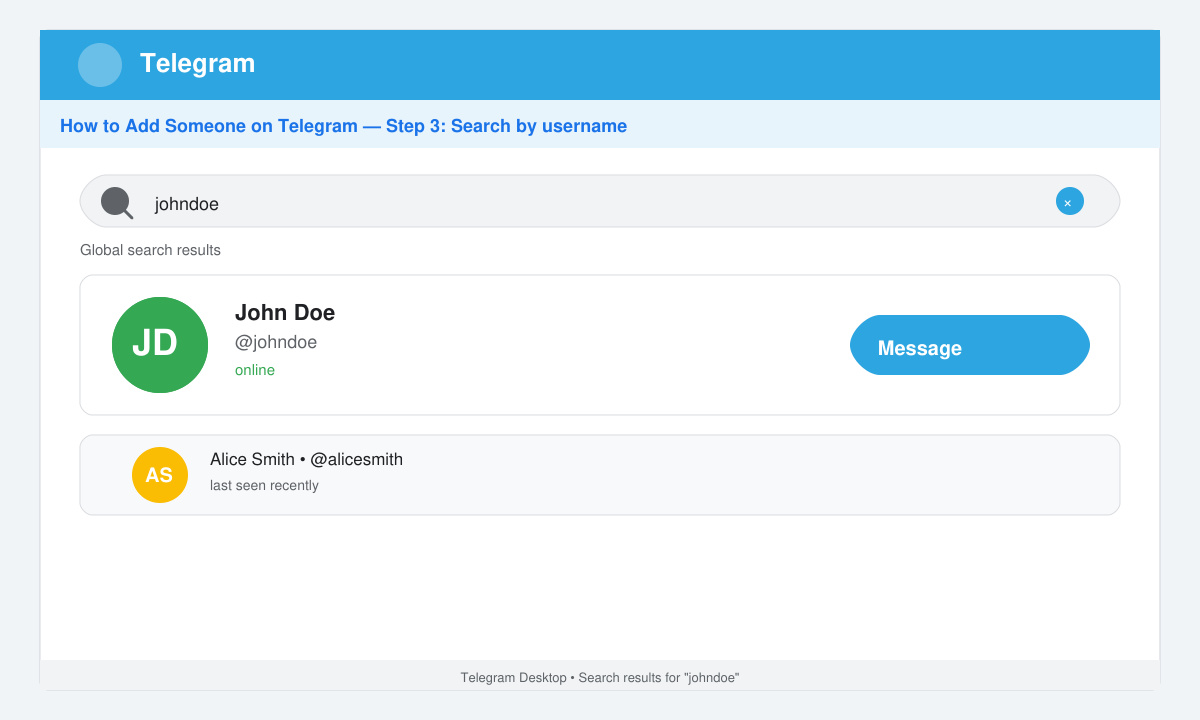The image size is (1200, 720).
Task: Click the @johndoe username
Action: coord(276,342)
